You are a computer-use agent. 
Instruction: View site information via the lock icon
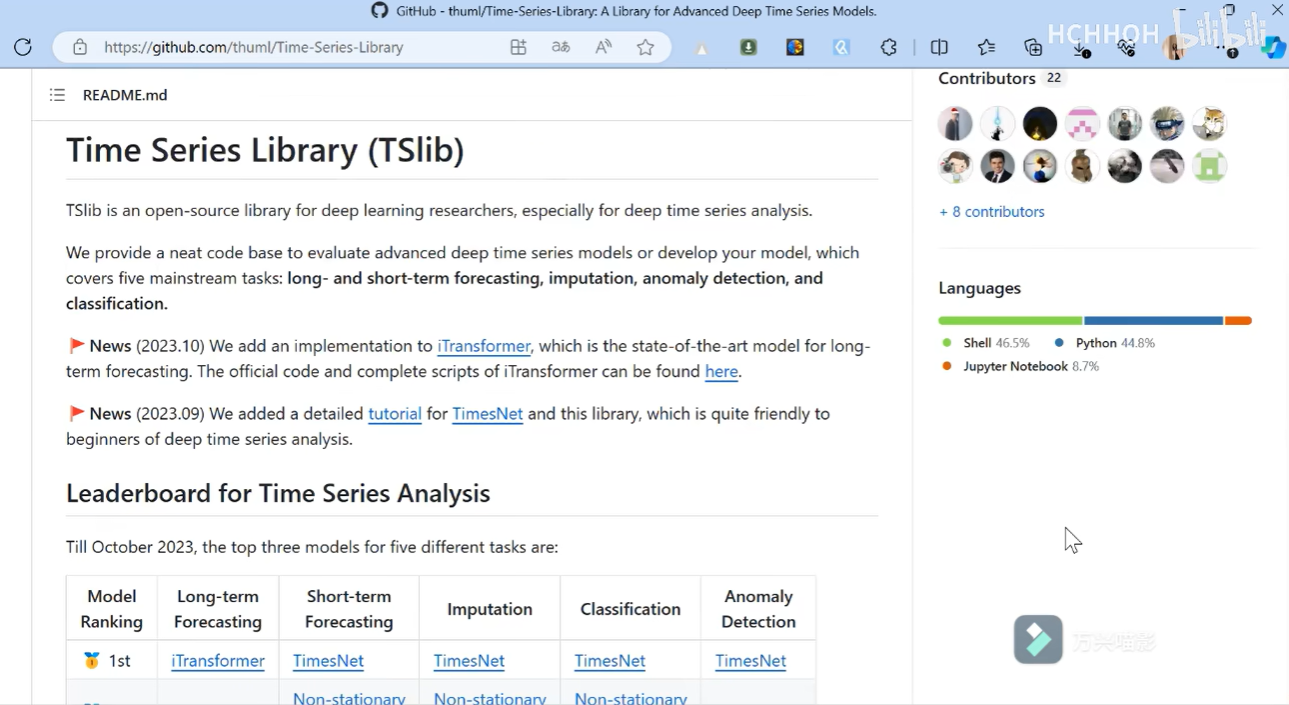point(80,47)
